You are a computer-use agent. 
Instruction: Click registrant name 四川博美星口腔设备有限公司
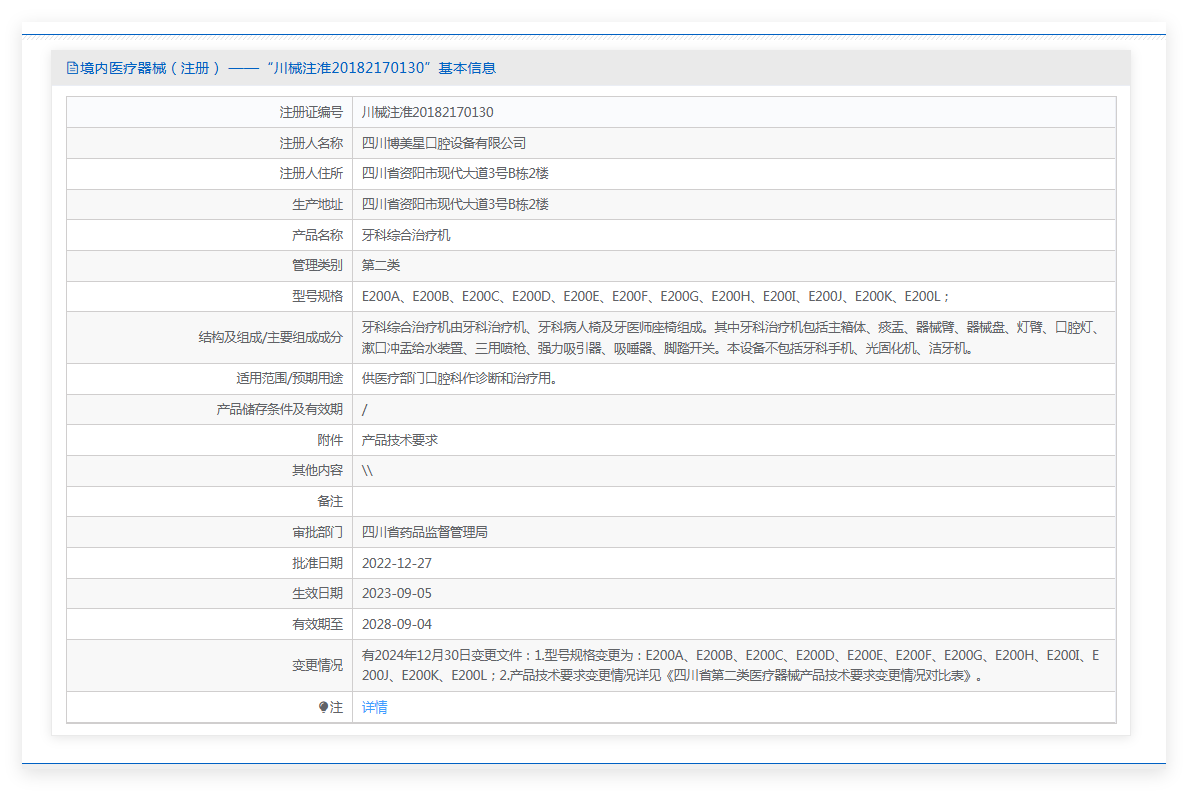coord(443,143)
